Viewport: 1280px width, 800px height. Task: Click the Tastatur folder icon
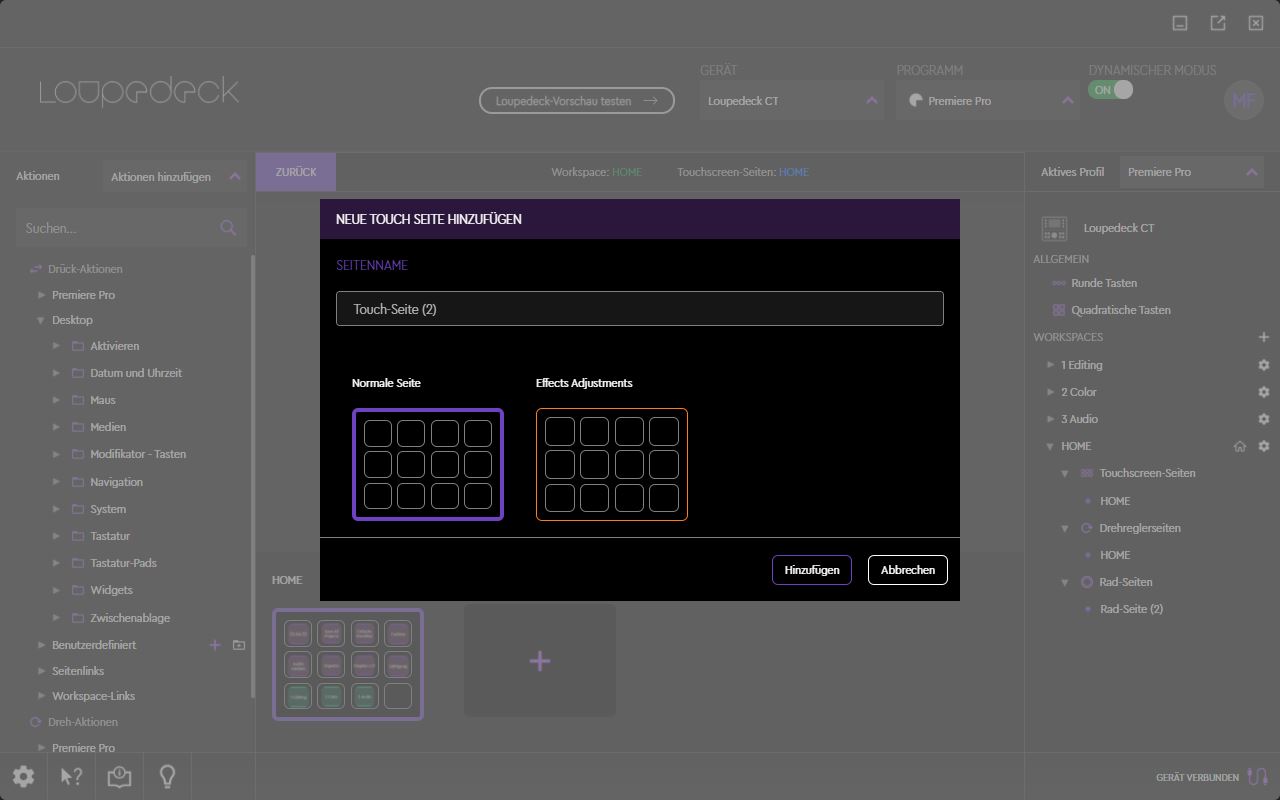click(x=78, y=536)
